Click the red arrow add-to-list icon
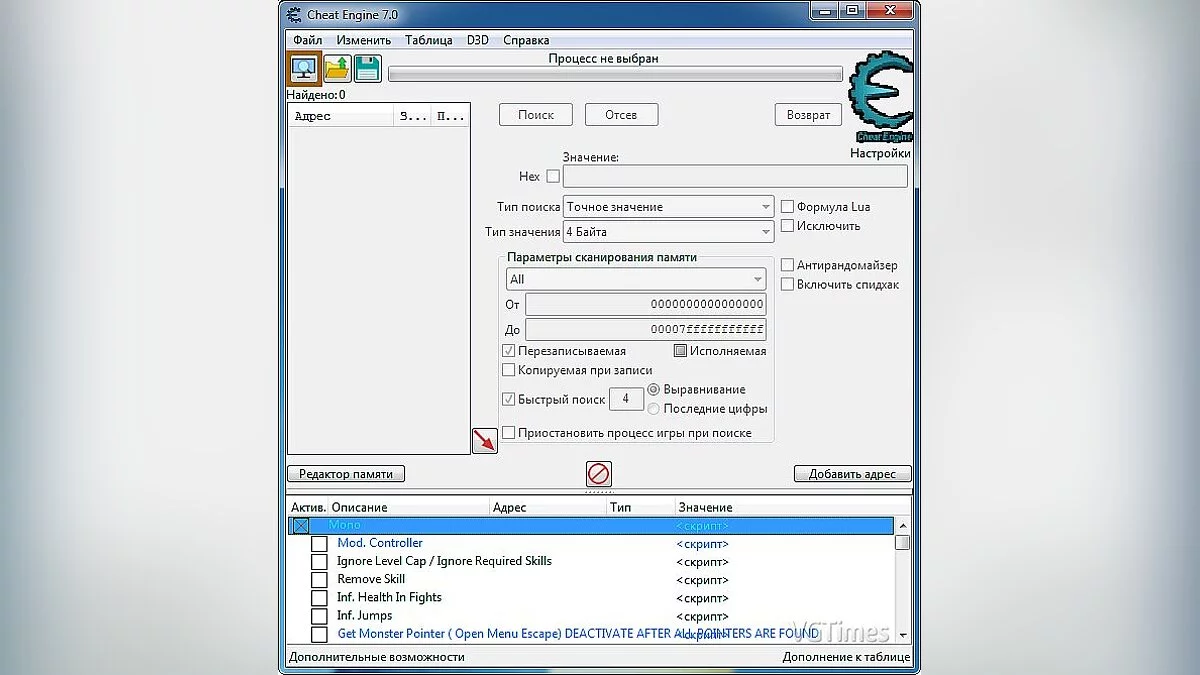 point(484,440)
